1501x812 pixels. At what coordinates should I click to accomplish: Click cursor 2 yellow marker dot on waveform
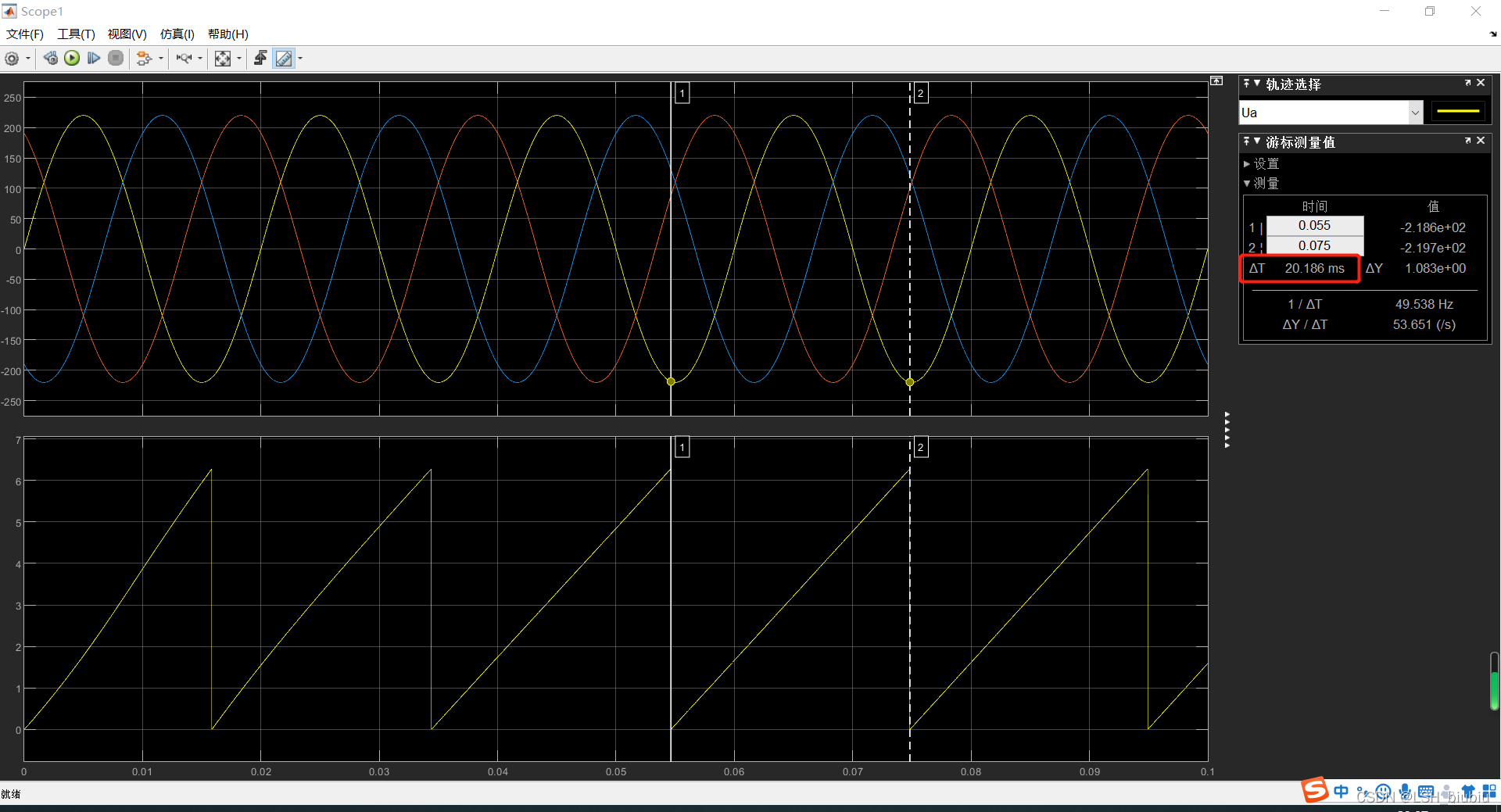tap(910, 382)
